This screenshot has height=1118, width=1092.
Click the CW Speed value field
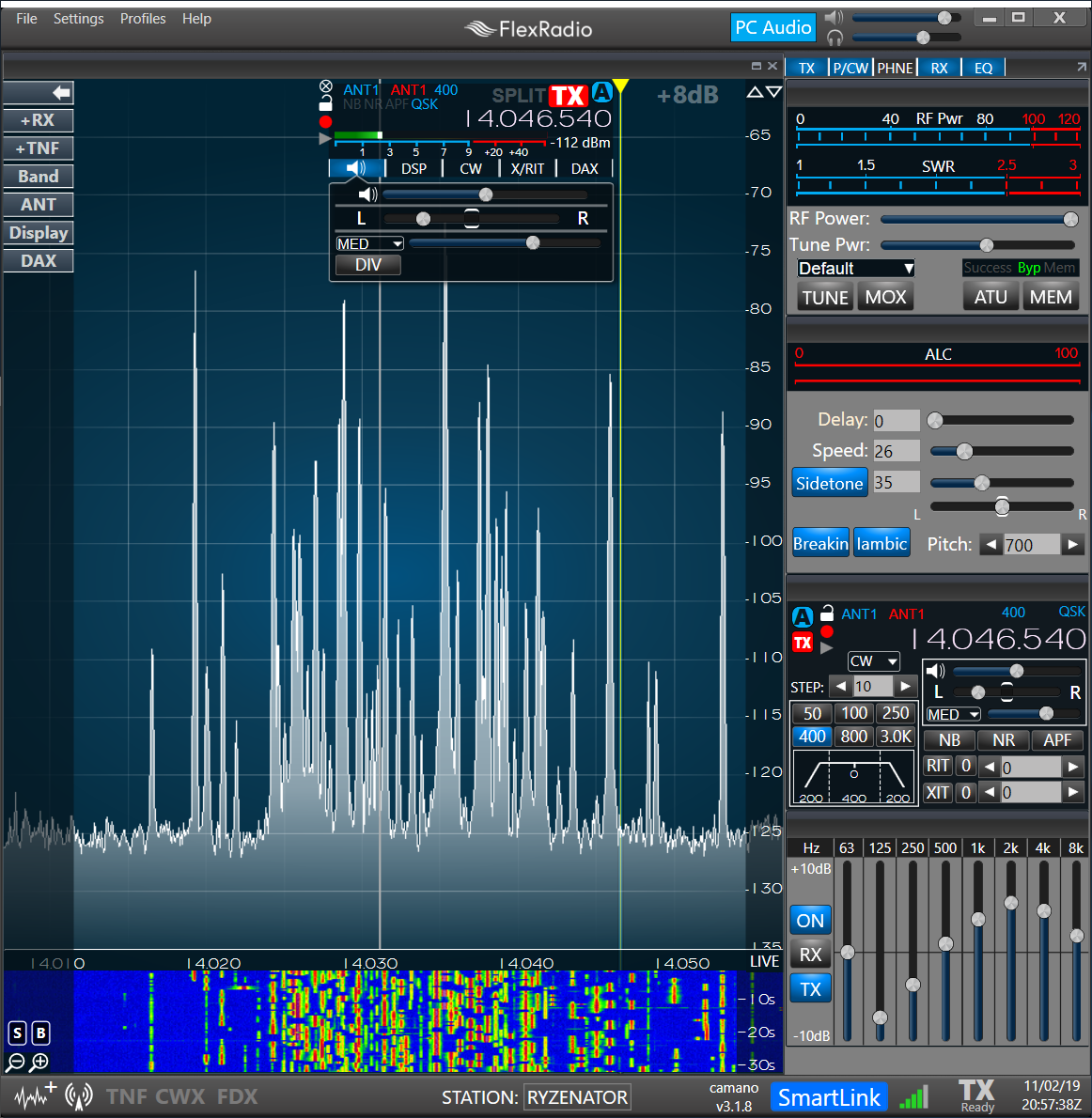click(x=896, y=451)
